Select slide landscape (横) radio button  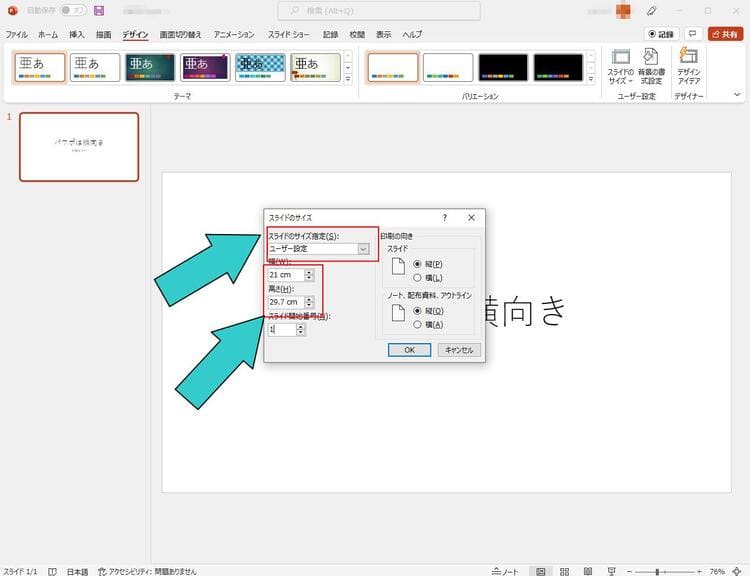[x=417, y=277]
